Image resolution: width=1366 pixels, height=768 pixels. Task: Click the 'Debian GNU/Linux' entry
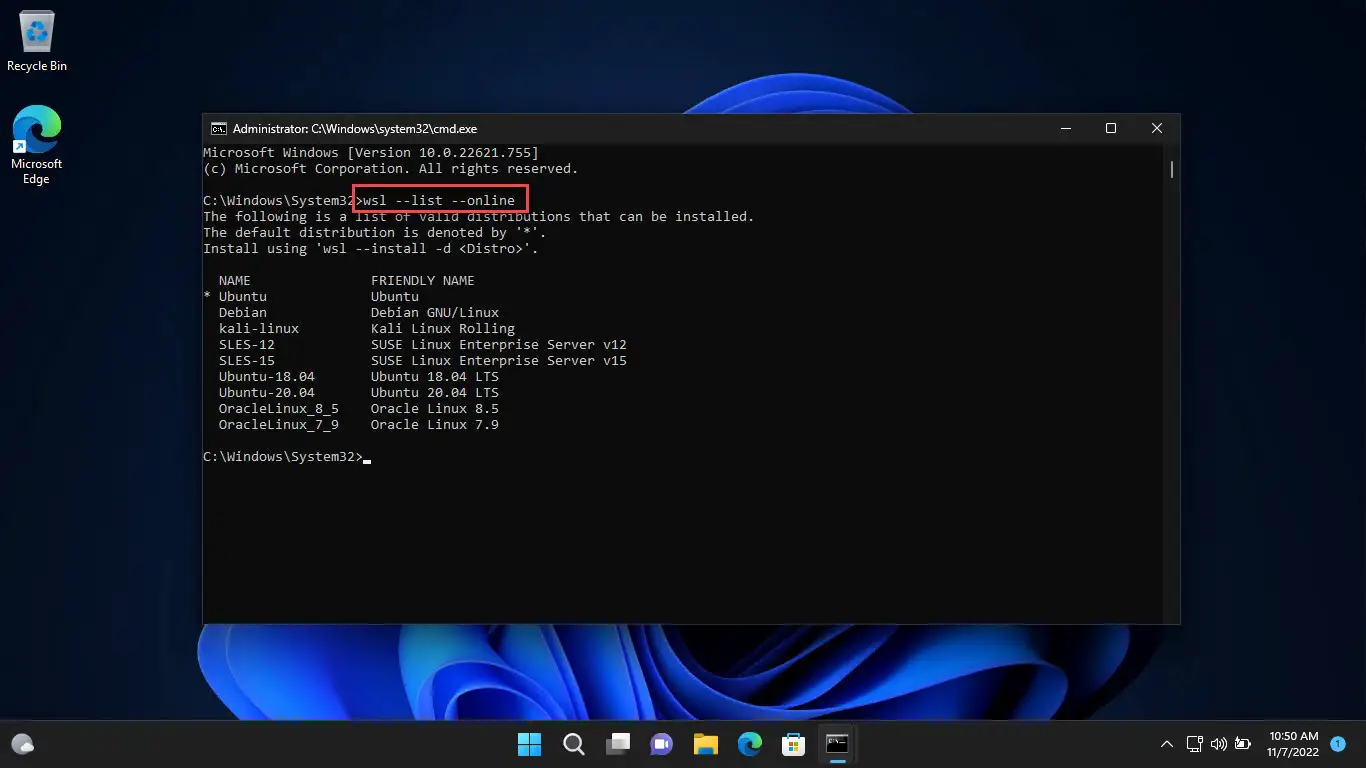[x=435, y=313]
